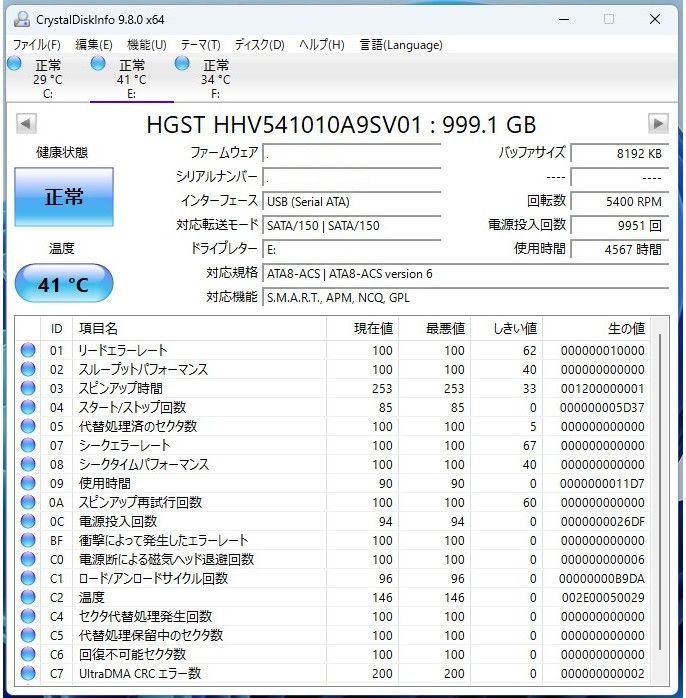Click the blue 正常 health status button

click(64, 197)
